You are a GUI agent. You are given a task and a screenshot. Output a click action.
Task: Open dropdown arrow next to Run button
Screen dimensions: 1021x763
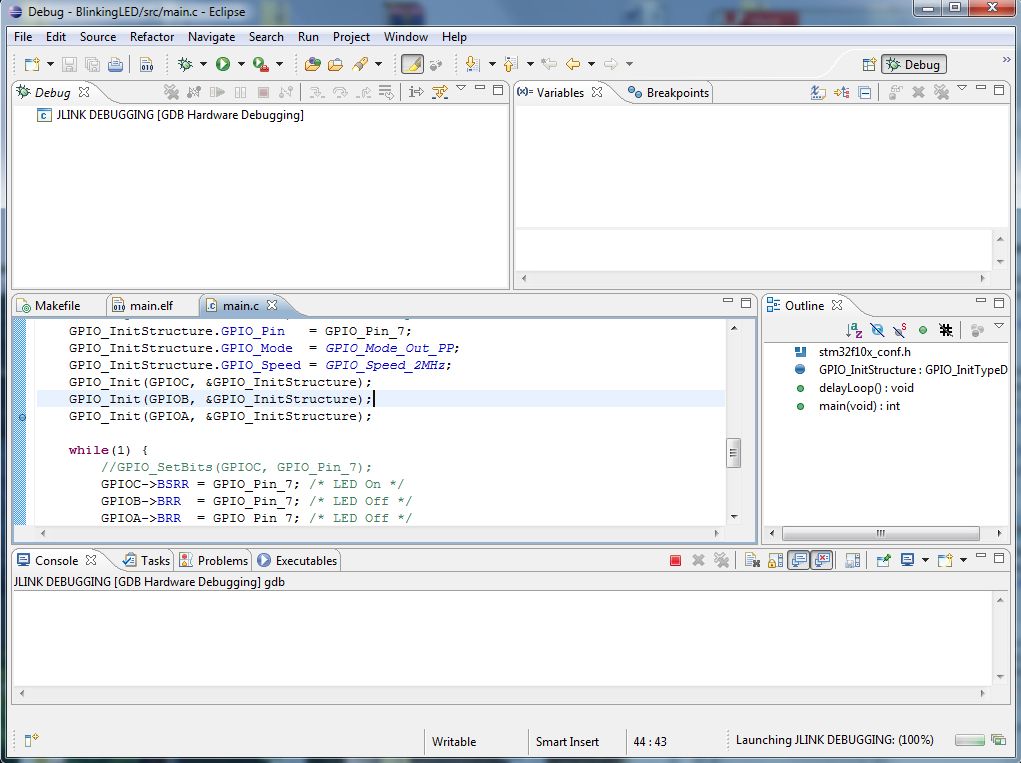coord(241,64)
